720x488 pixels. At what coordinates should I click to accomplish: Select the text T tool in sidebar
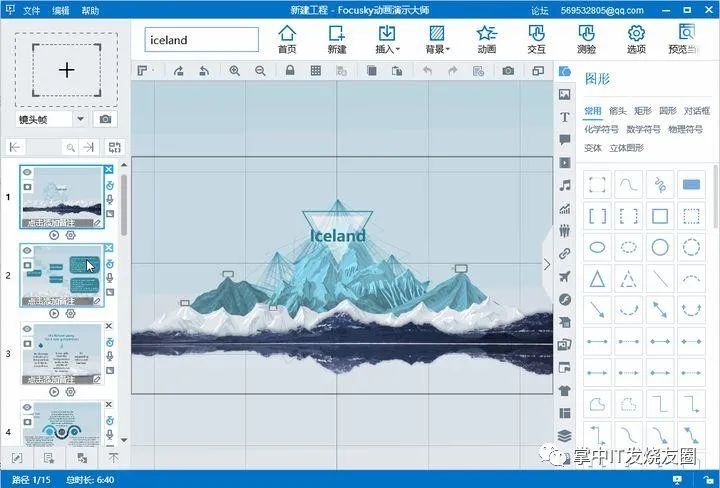565,117
